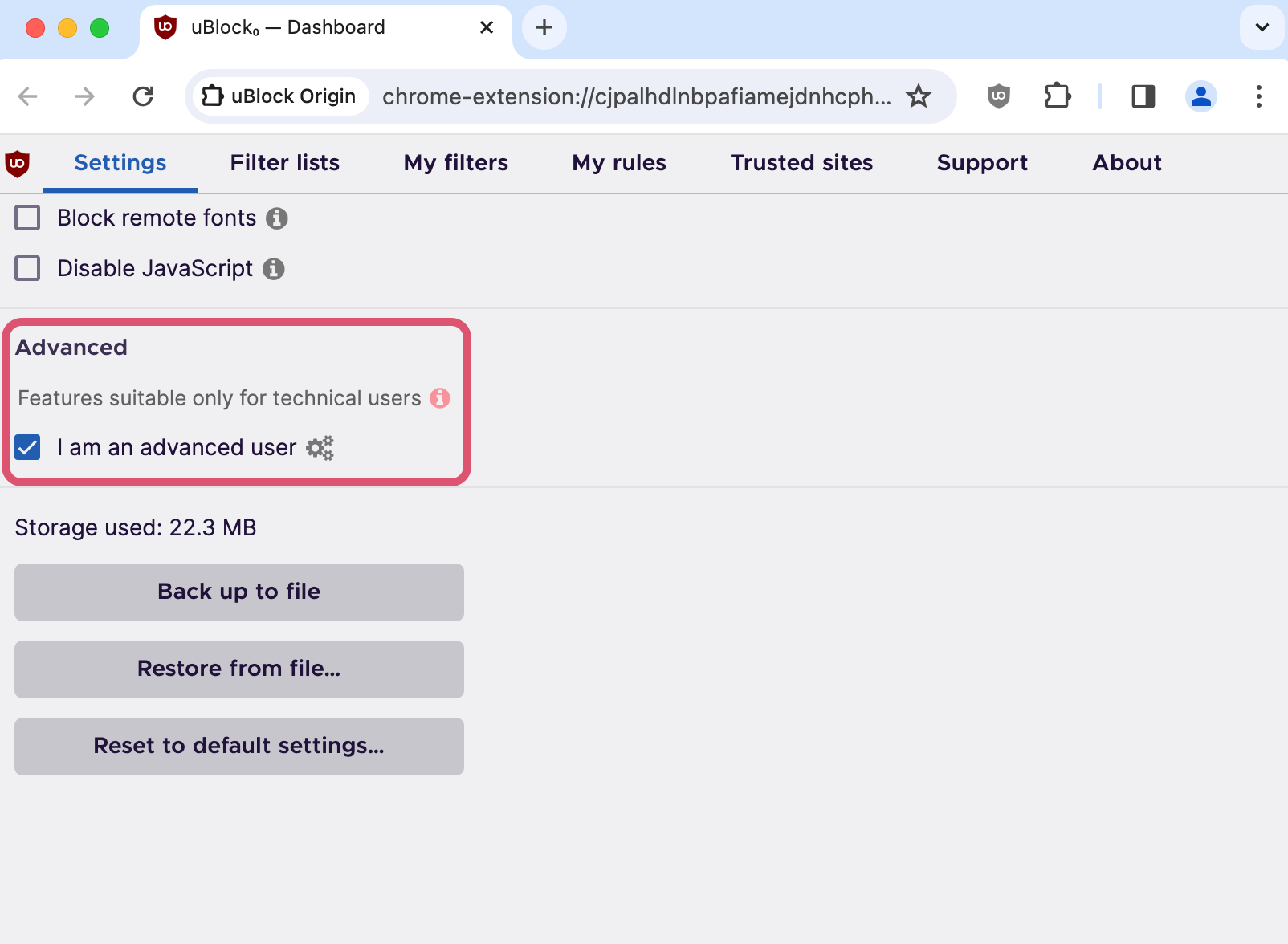1288x944 pixels.
Task: Expand the tab search dropdown
Action: pyautogui.click(x=1262, y=27)
